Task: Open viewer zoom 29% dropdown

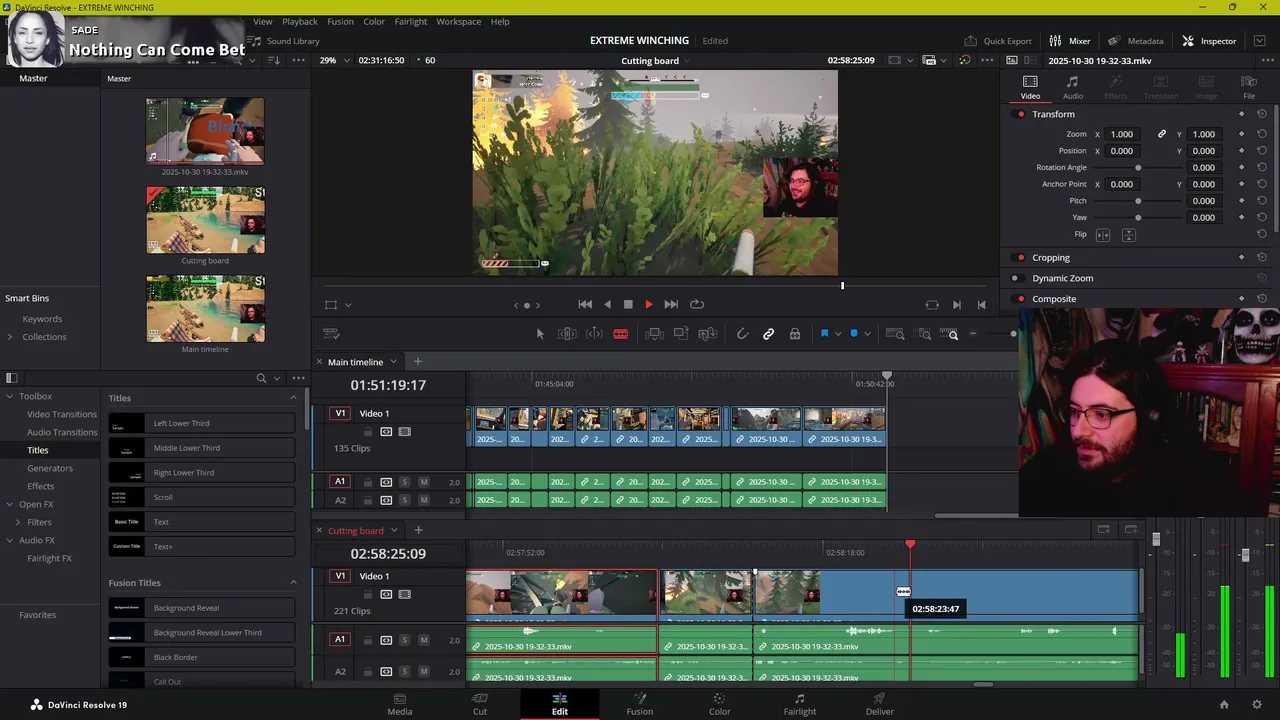Action: [334, 60]
